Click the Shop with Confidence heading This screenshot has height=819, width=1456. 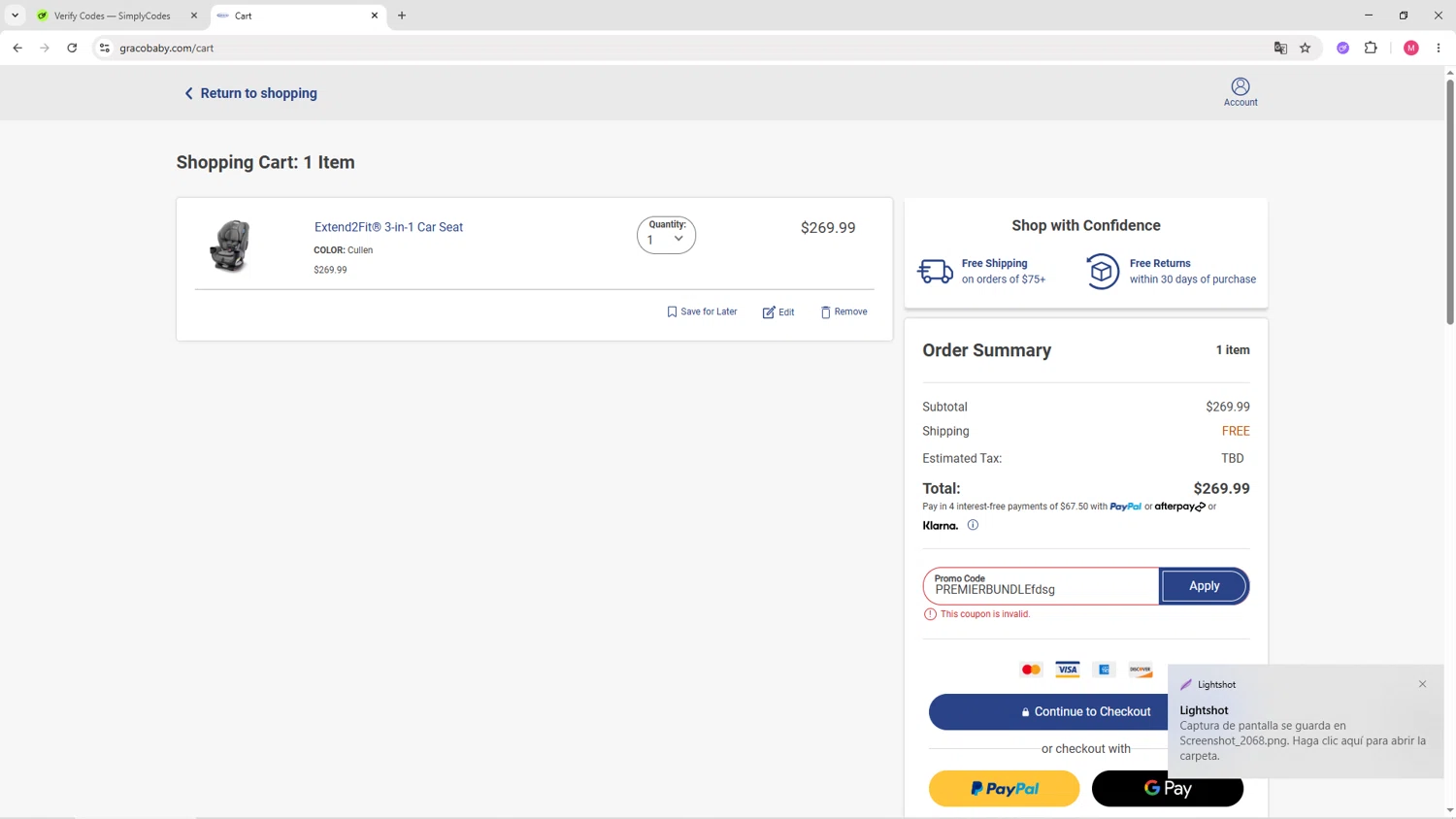[x=1085, y=225]
